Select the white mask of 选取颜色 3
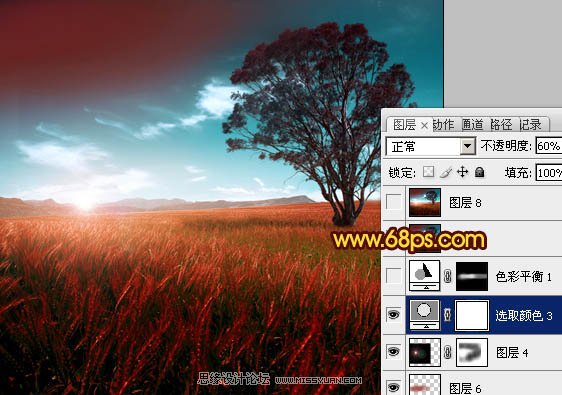The height and width of the screenshot is (395, 562). pyautogui.click(x=472, y=315)
